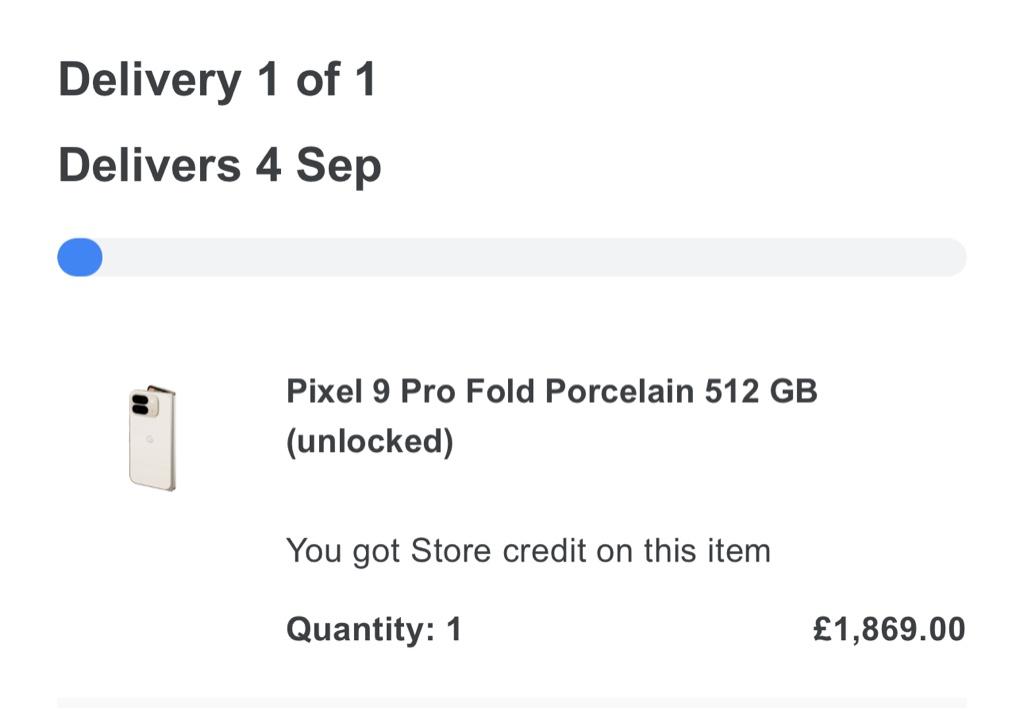
Task: Click the "512 GB" storage text
Action: pos(761,390)
